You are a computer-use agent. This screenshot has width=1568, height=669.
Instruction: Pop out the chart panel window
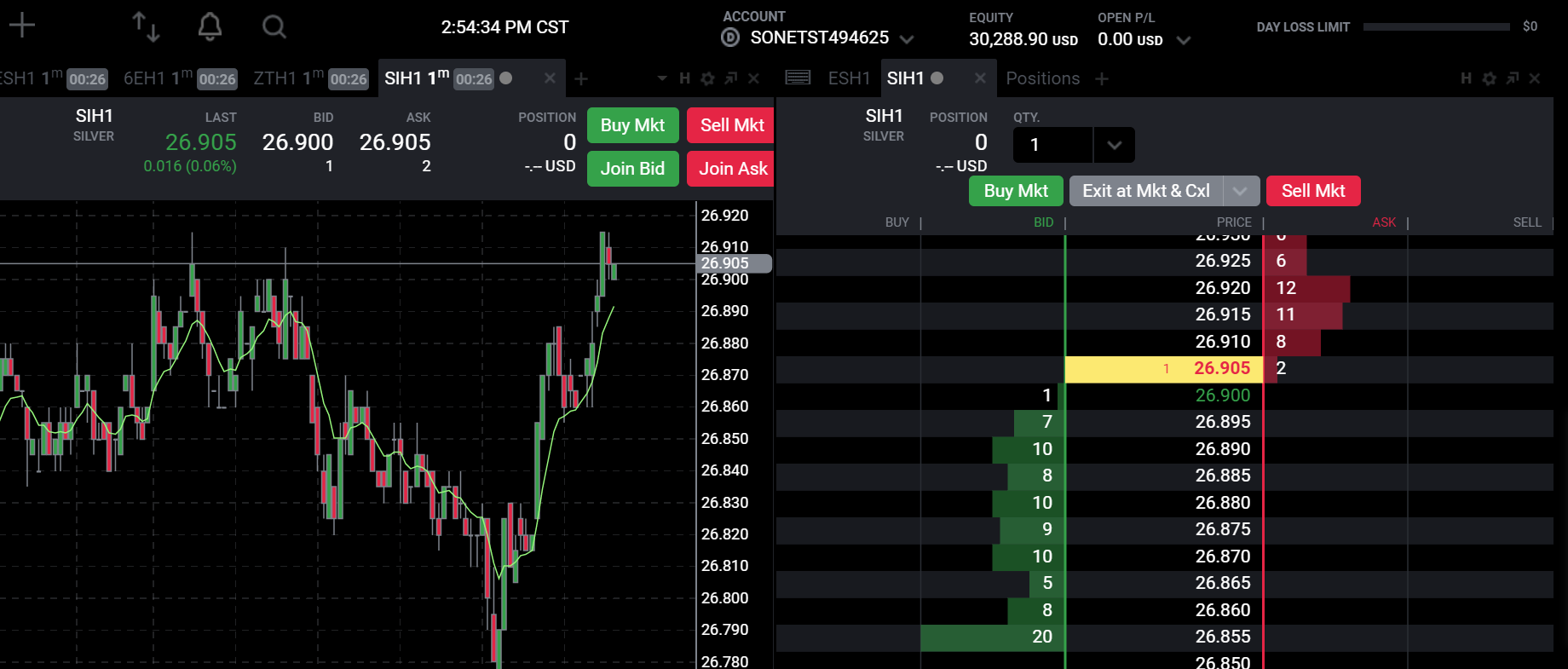pyautogui.click(x=730, y=78)
